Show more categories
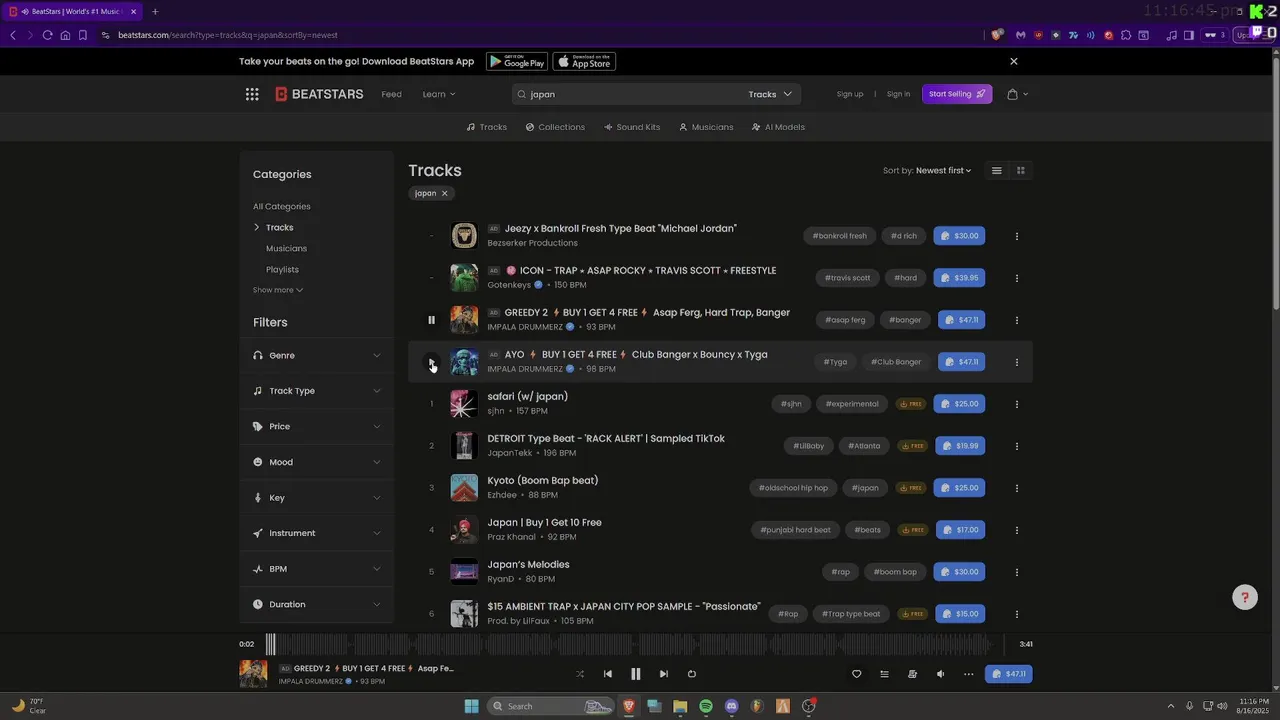This screenshot has width=1280, height=720. (x=278, y=290)
